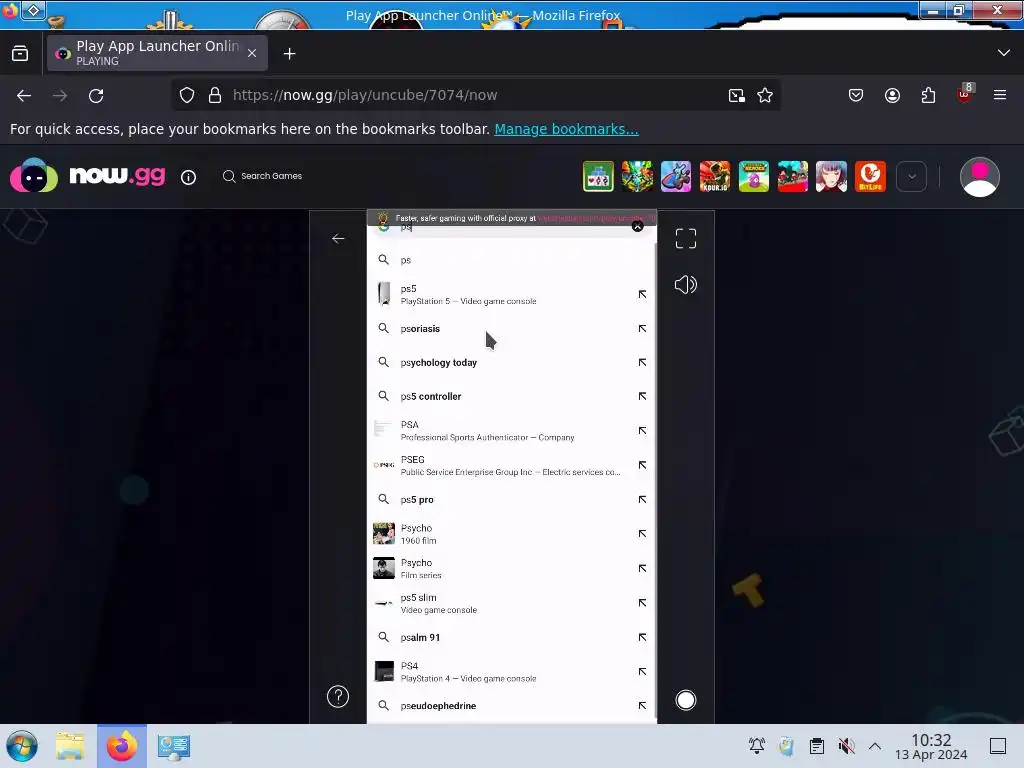Select the 'psychology today' suggestion
The image size is (1024, 768).
point(512,362)
